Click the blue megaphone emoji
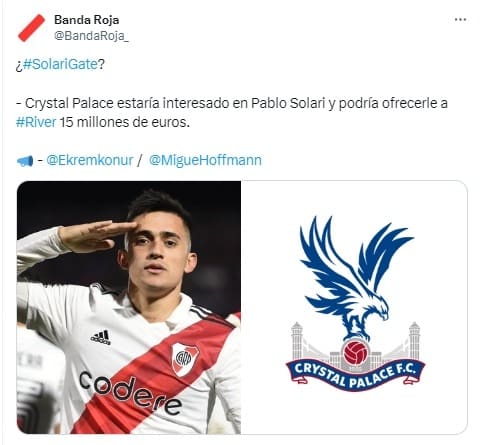Screen dimensions: 480x445 pyautogui.click(x=25, y=161)
